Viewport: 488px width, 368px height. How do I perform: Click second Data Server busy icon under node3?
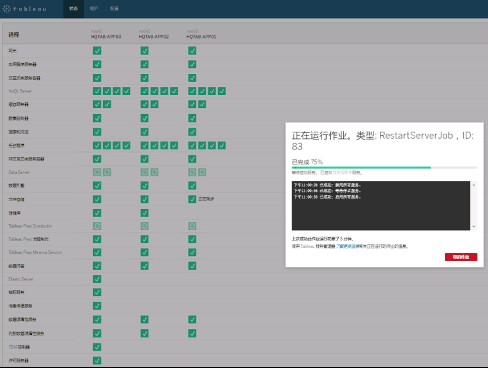(202, 172)
